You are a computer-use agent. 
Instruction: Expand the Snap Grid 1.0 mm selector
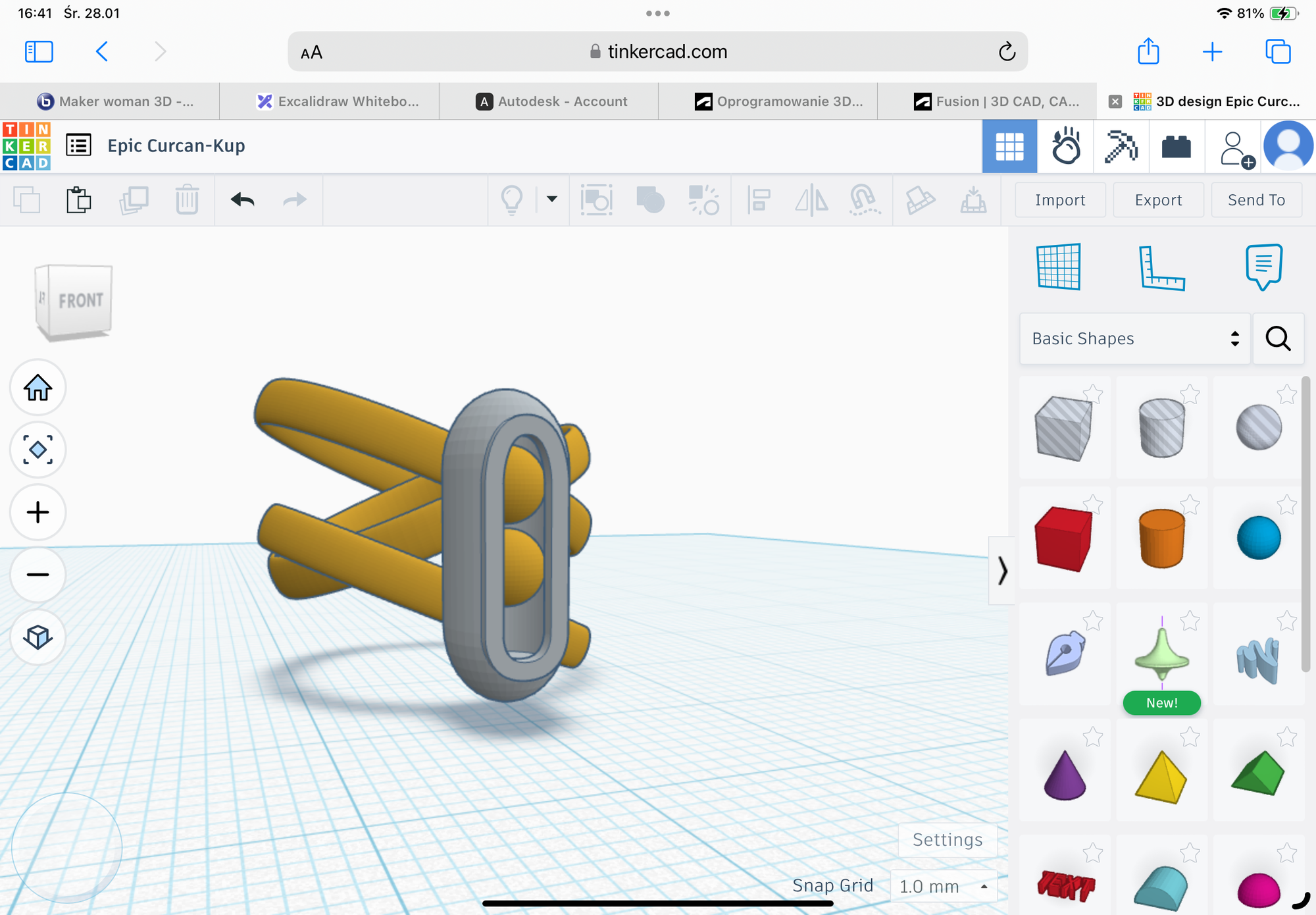click(943, 886)
